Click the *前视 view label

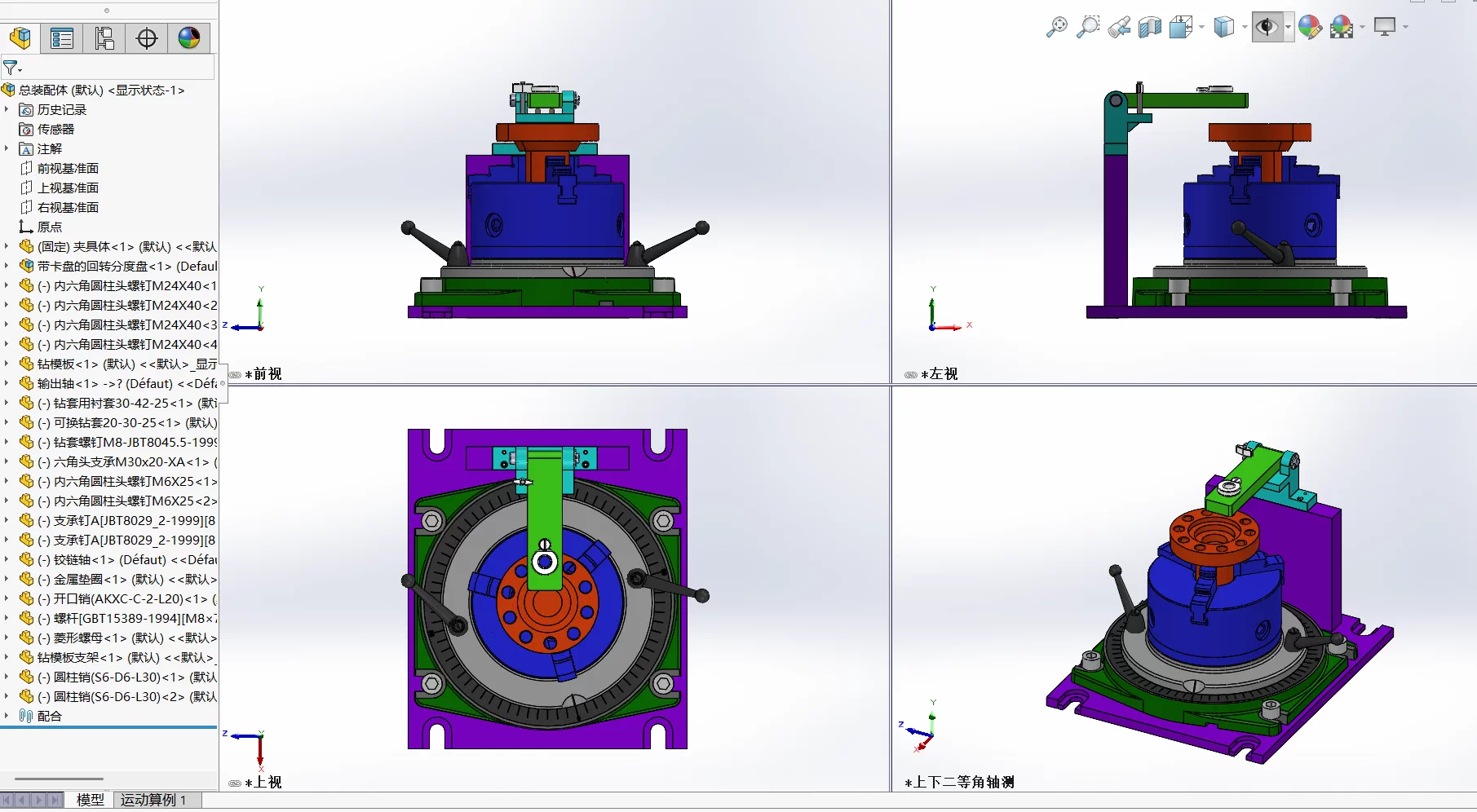click(263, 374)
